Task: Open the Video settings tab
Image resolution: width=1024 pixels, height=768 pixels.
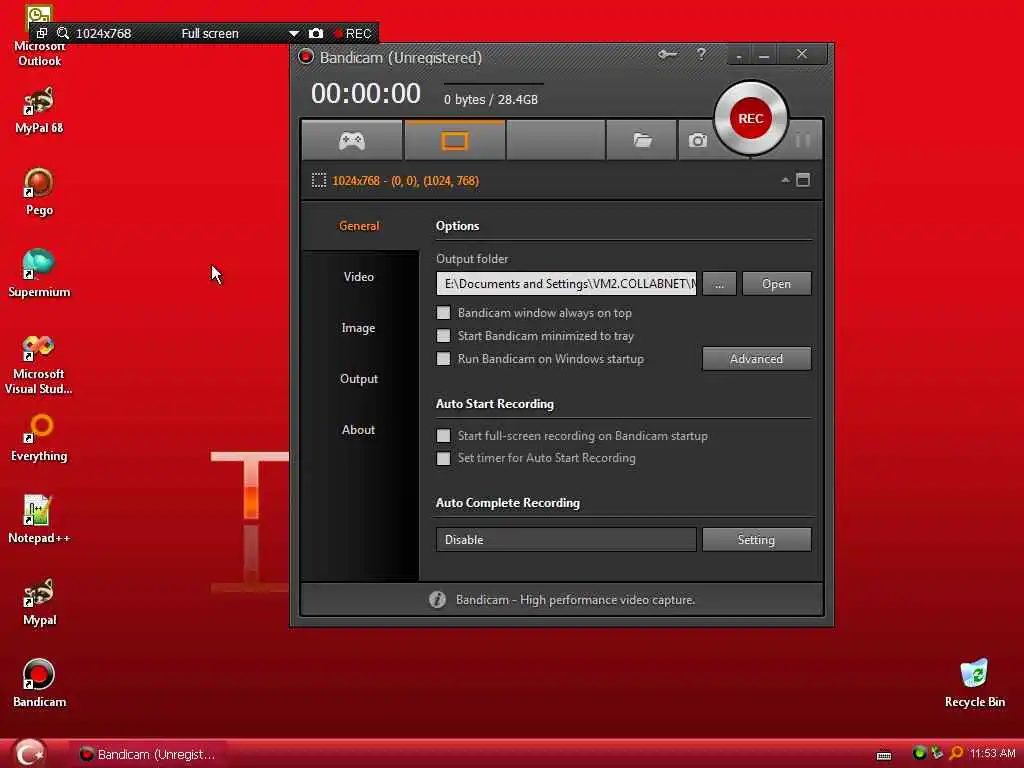Action: [x=359, y=277]
